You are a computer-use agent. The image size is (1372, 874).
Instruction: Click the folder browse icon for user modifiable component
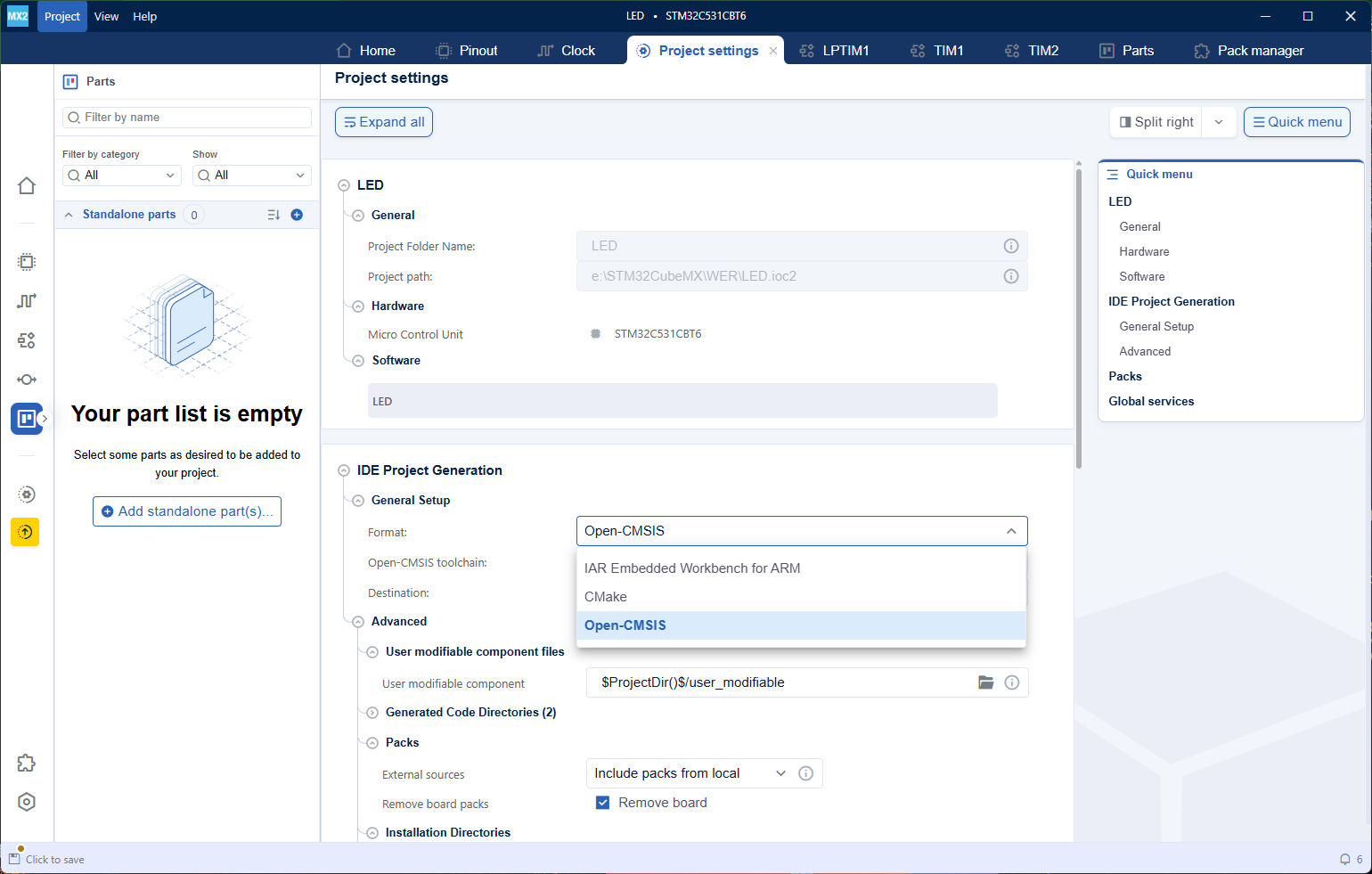click(985, 682)
